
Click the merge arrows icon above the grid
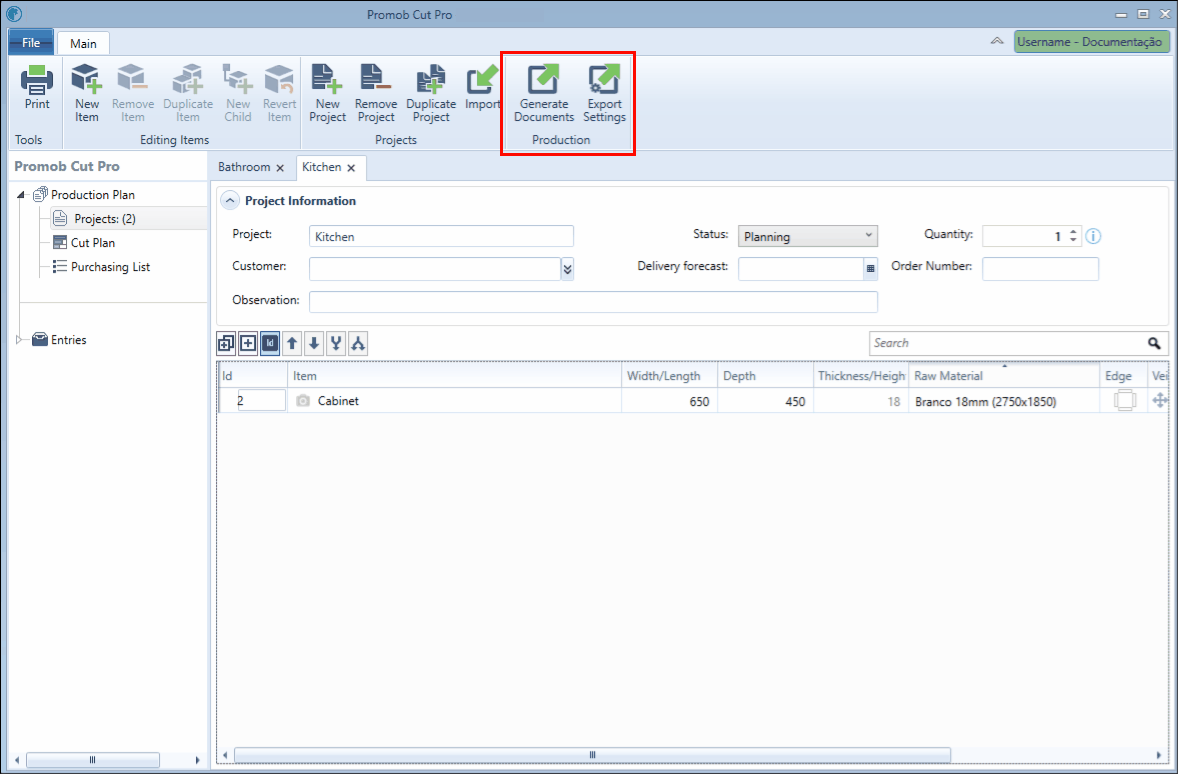click(x=336, y=343)
